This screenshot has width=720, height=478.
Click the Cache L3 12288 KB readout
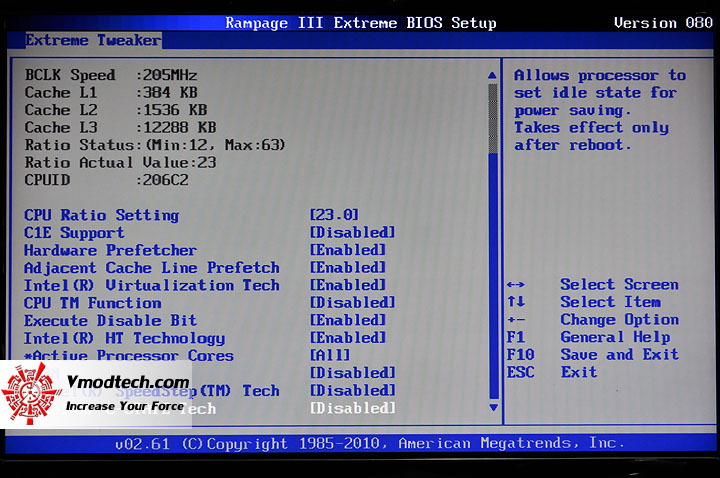click(x=120, y=127)
